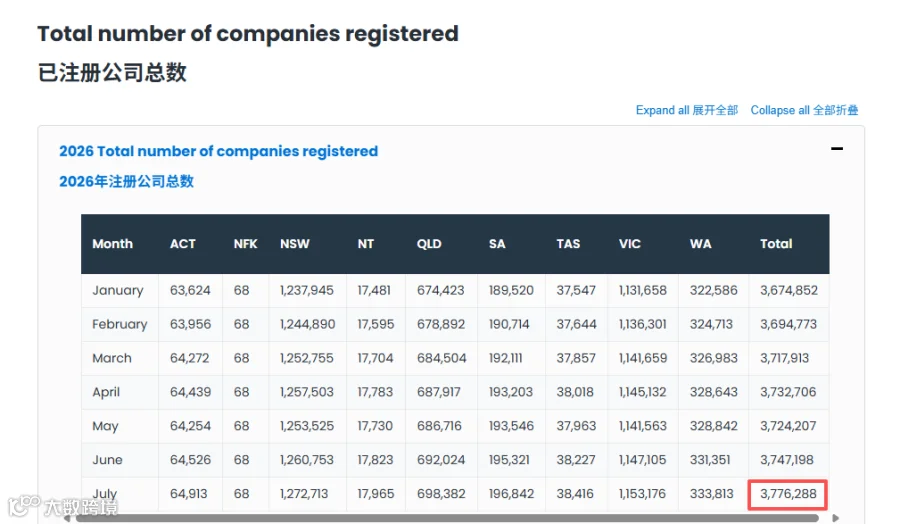
Task: Click the WA column header
Action: click(x=700, y=244)
